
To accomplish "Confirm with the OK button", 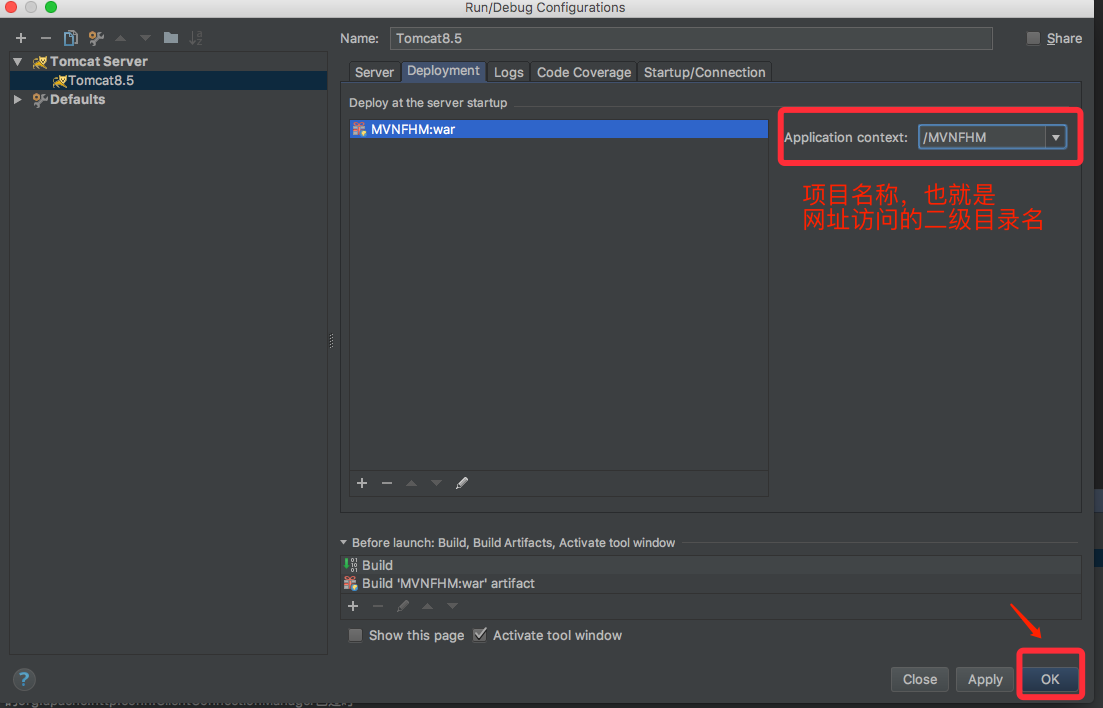I will coord(1050,679).
